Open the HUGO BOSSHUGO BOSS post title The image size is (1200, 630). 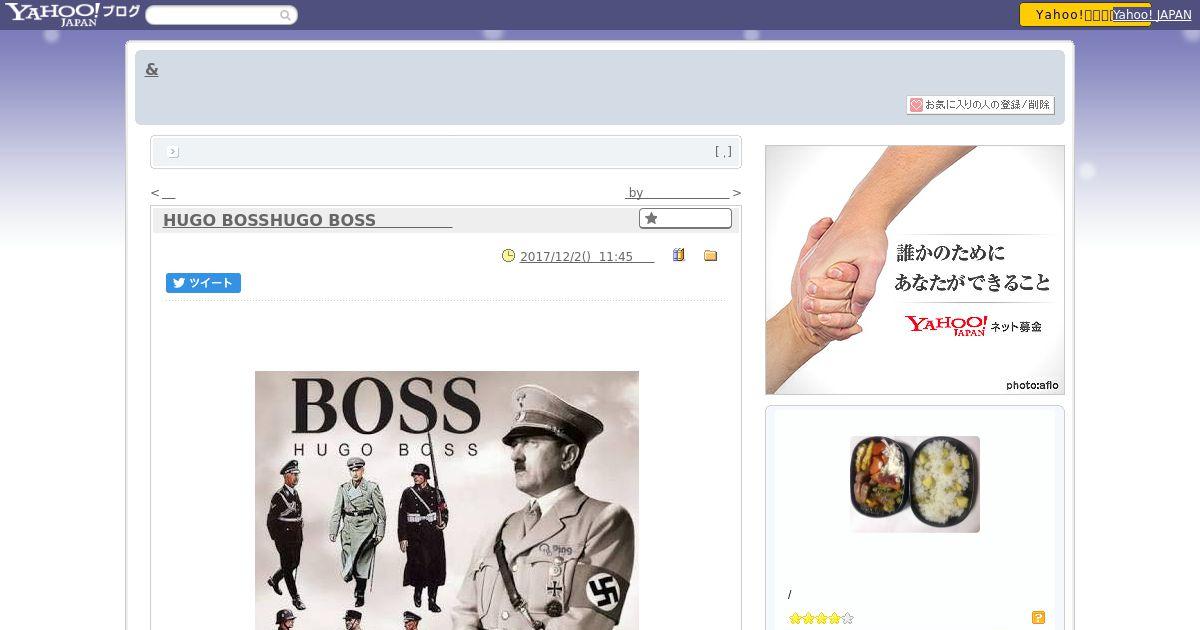click(x=308, y=220)
